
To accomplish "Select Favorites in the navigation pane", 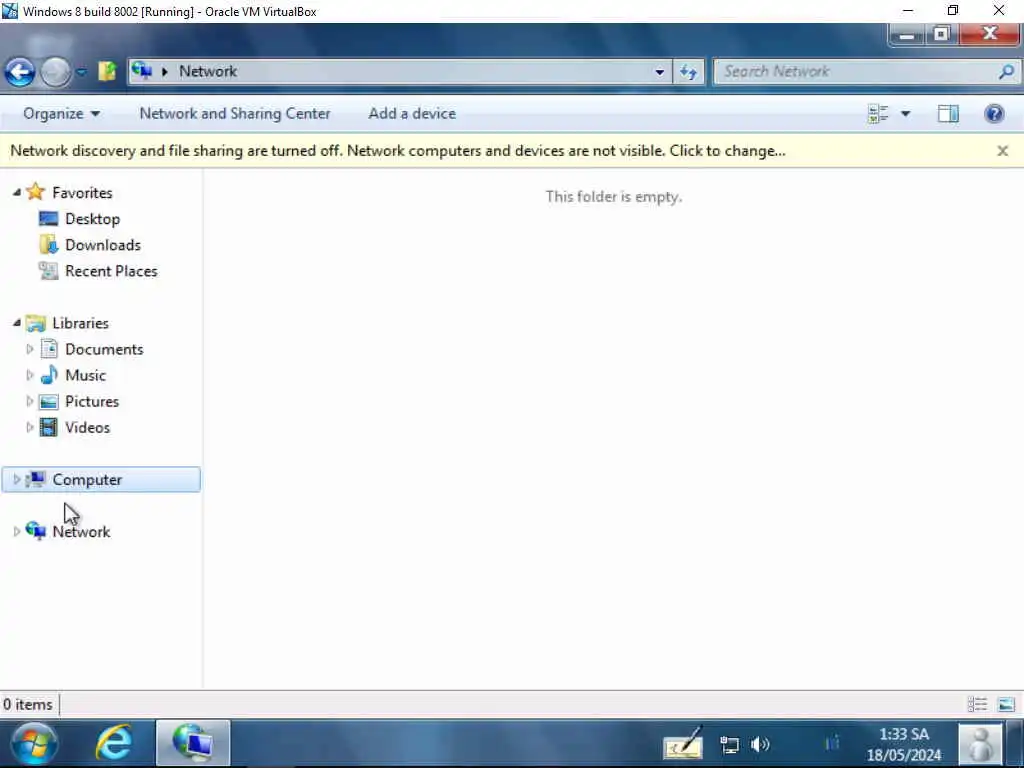I will pos(82,193).
